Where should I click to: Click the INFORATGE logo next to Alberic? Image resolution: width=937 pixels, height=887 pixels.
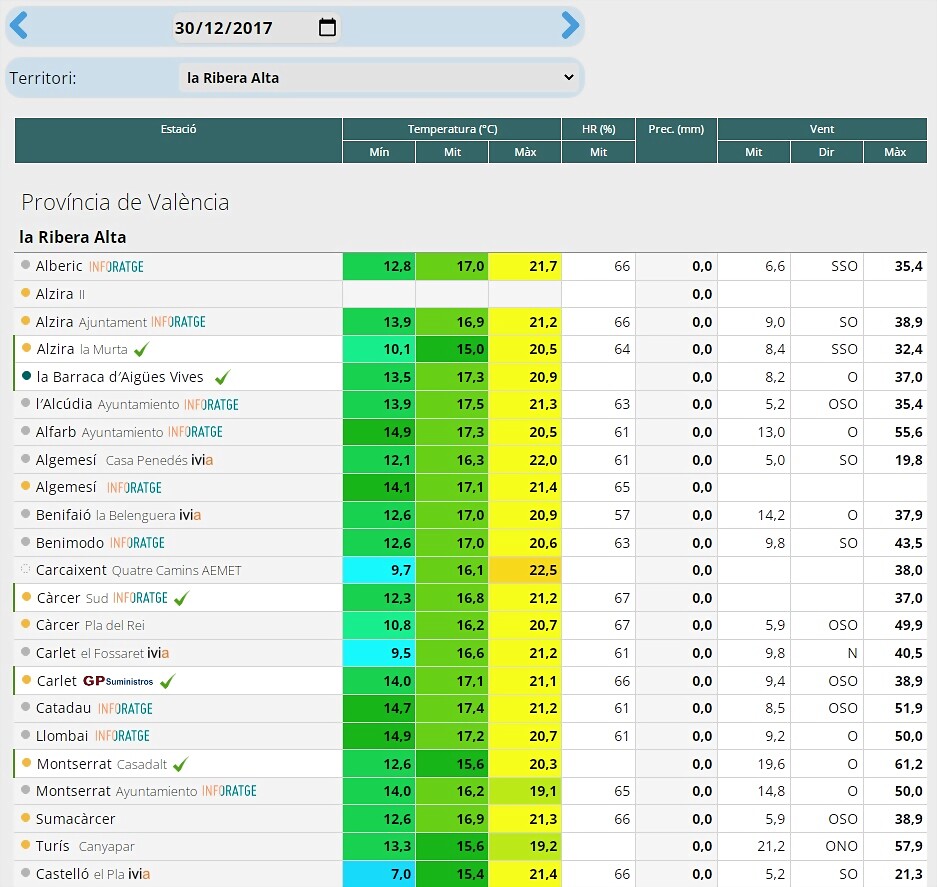[116, 267]
